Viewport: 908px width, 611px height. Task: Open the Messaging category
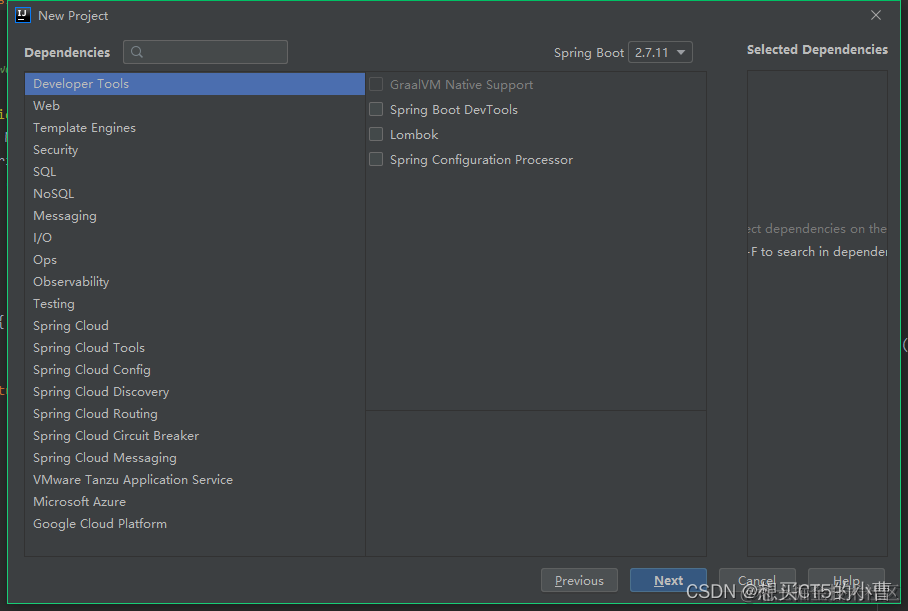tap(195, 216)
